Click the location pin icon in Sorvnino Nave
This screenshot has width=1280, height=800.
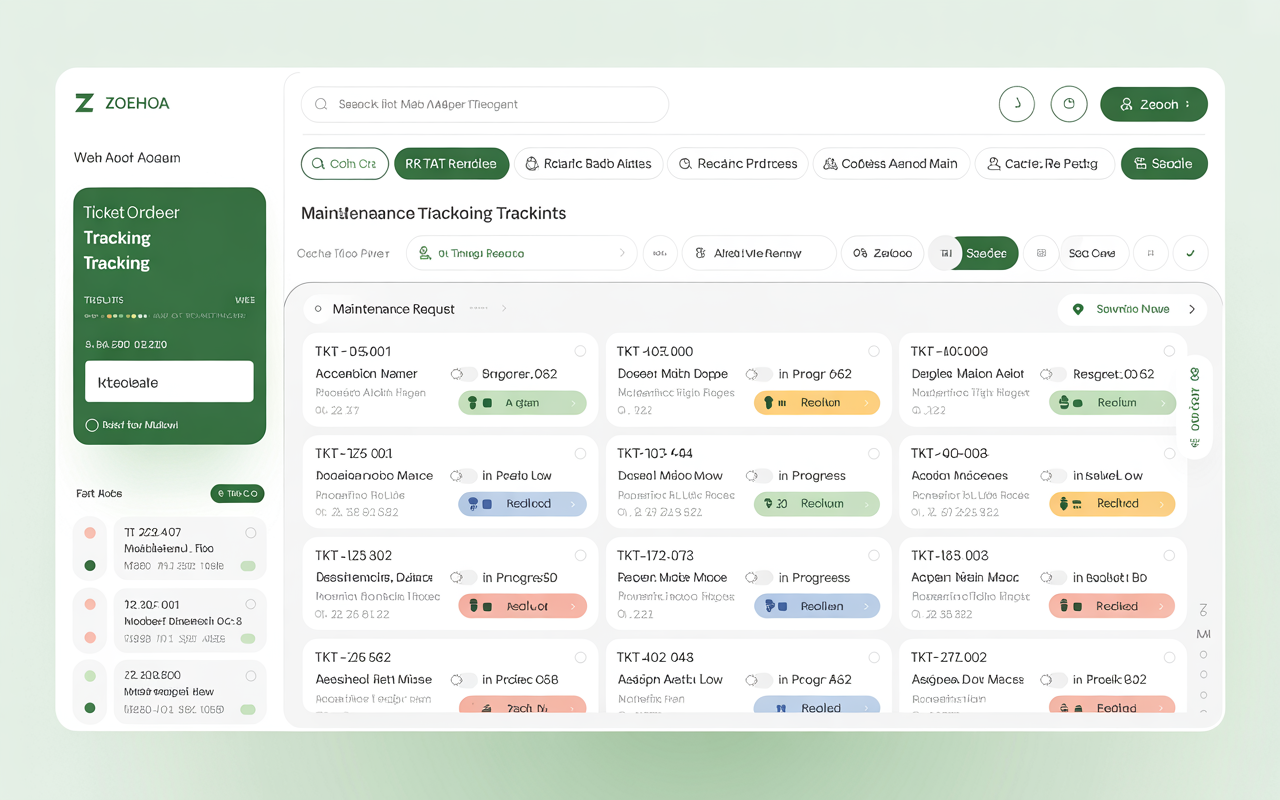pos(1078,310)
